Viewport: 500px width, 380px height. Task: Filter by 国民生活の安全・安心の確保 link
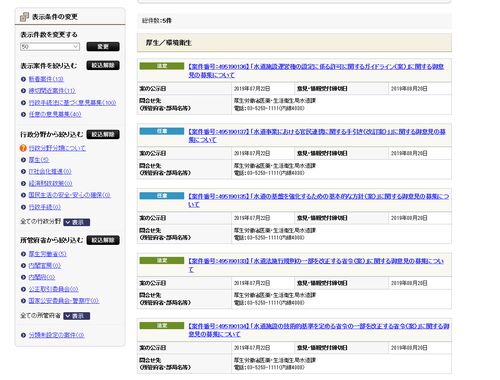69,195
